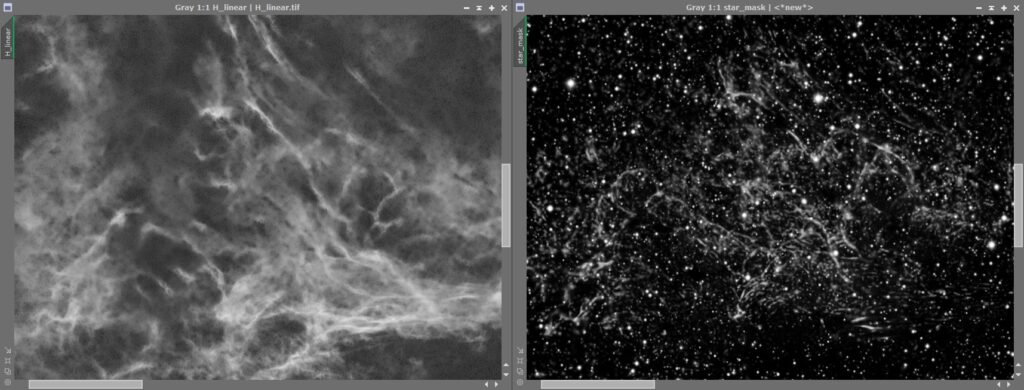
Task: Minimize the H_linear image window
Action: point(466,8)
